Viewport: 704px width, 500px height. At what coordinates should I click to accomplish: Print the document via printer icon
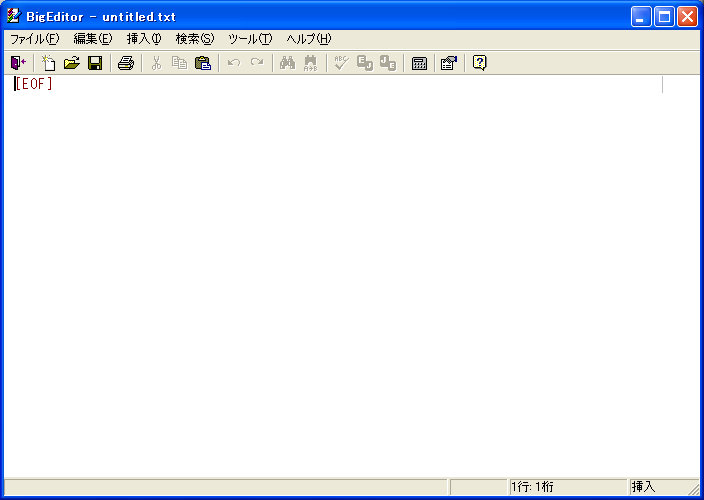pos(125,63)
